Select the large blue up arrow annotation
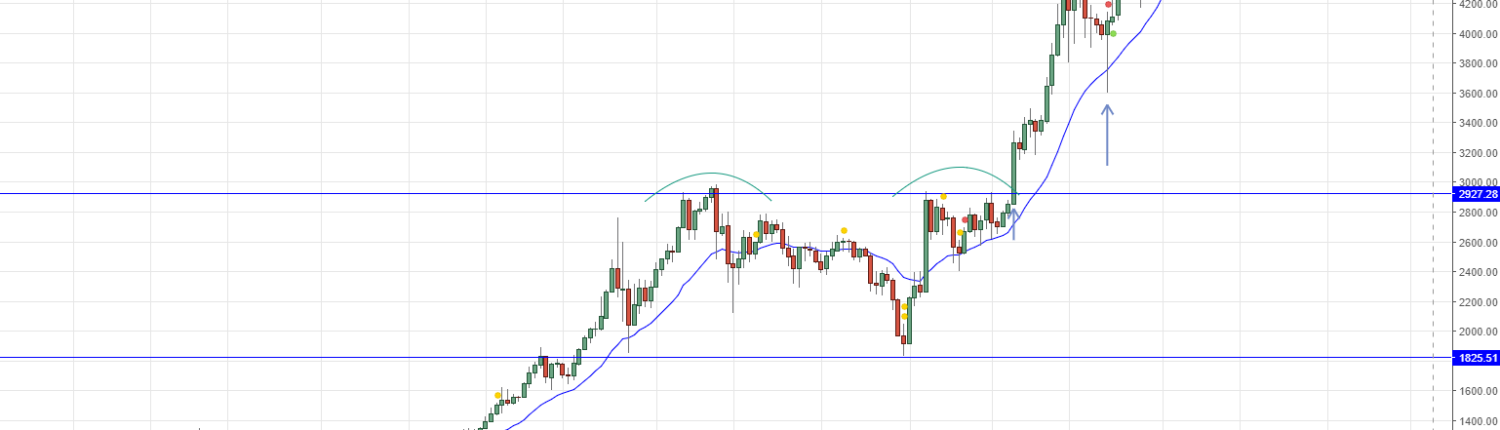The image size is (1500, 430). click(1107, 135)
